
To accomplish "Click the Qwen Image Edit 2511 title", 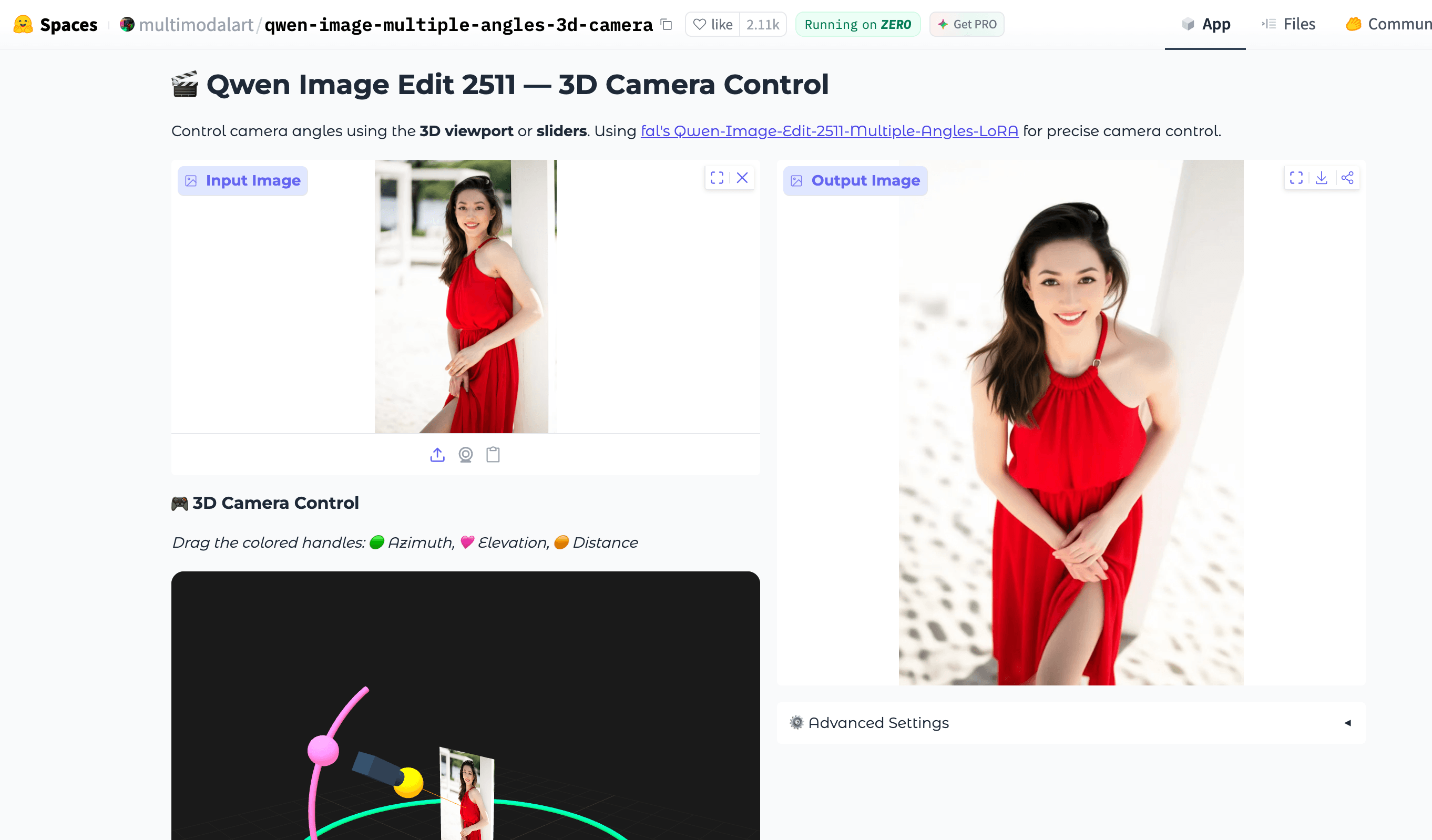I will coord(500,85).
